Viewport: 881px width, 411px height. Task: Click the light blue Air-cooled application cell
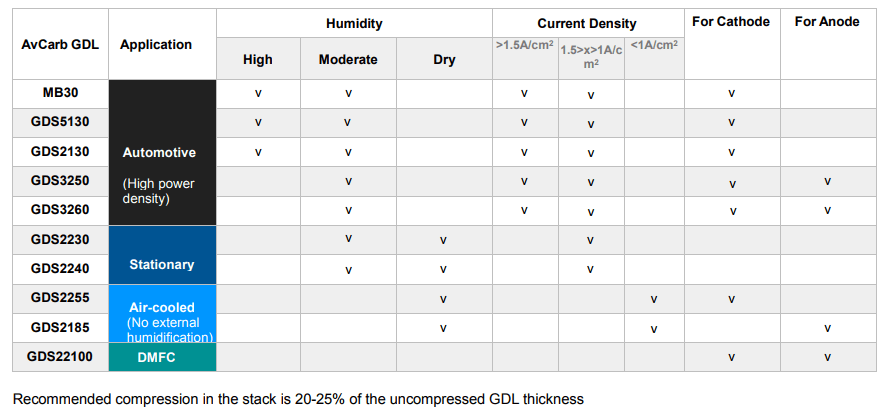tap(162, 314)
